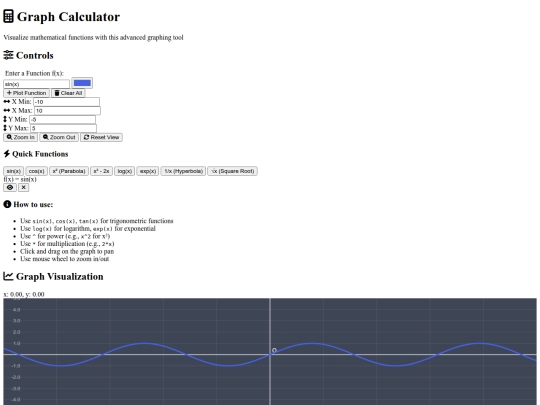The image size is (540, 405).
Task: Click the Zoom In button
Action: tap(21, 137)
